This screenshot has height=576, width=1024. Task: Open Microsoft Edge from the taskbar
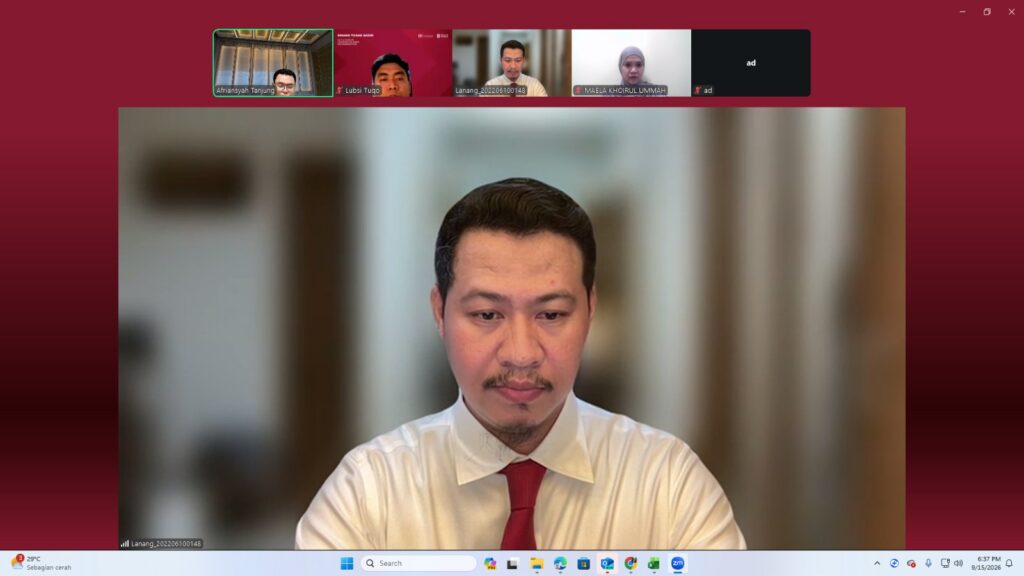pos(560,563)
